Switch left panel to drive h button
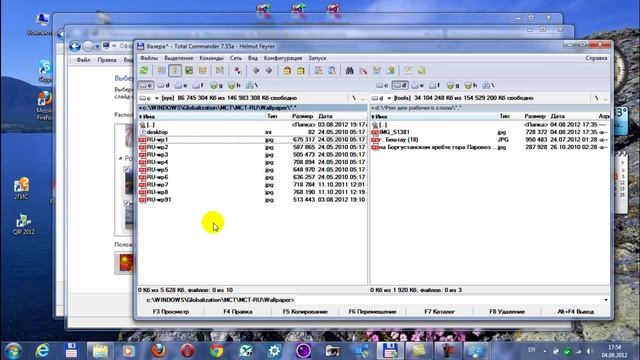The image size is (640, 360). point(234,85)
